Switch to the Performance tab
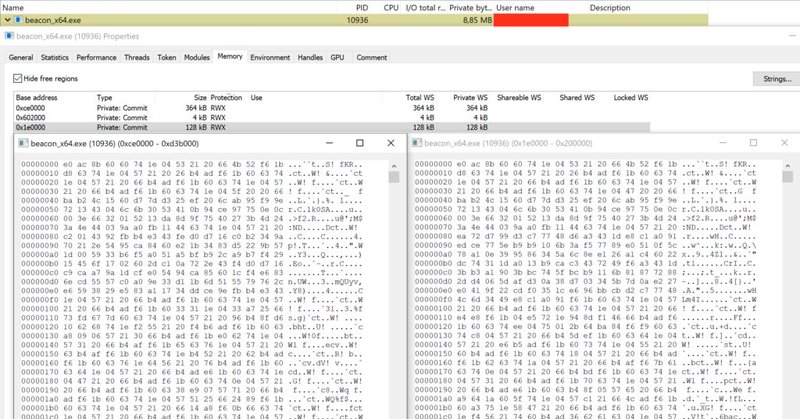This screenshot has height=419, width=800. click(x=96, y=58)
